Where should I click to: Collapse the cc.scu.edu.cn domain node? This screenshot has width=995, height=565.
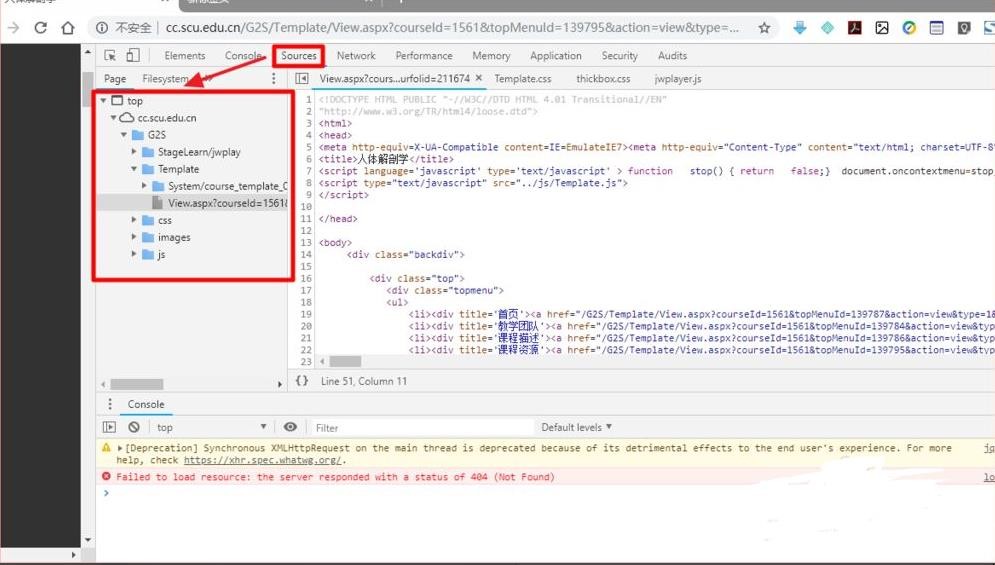[x=114, y=117]
